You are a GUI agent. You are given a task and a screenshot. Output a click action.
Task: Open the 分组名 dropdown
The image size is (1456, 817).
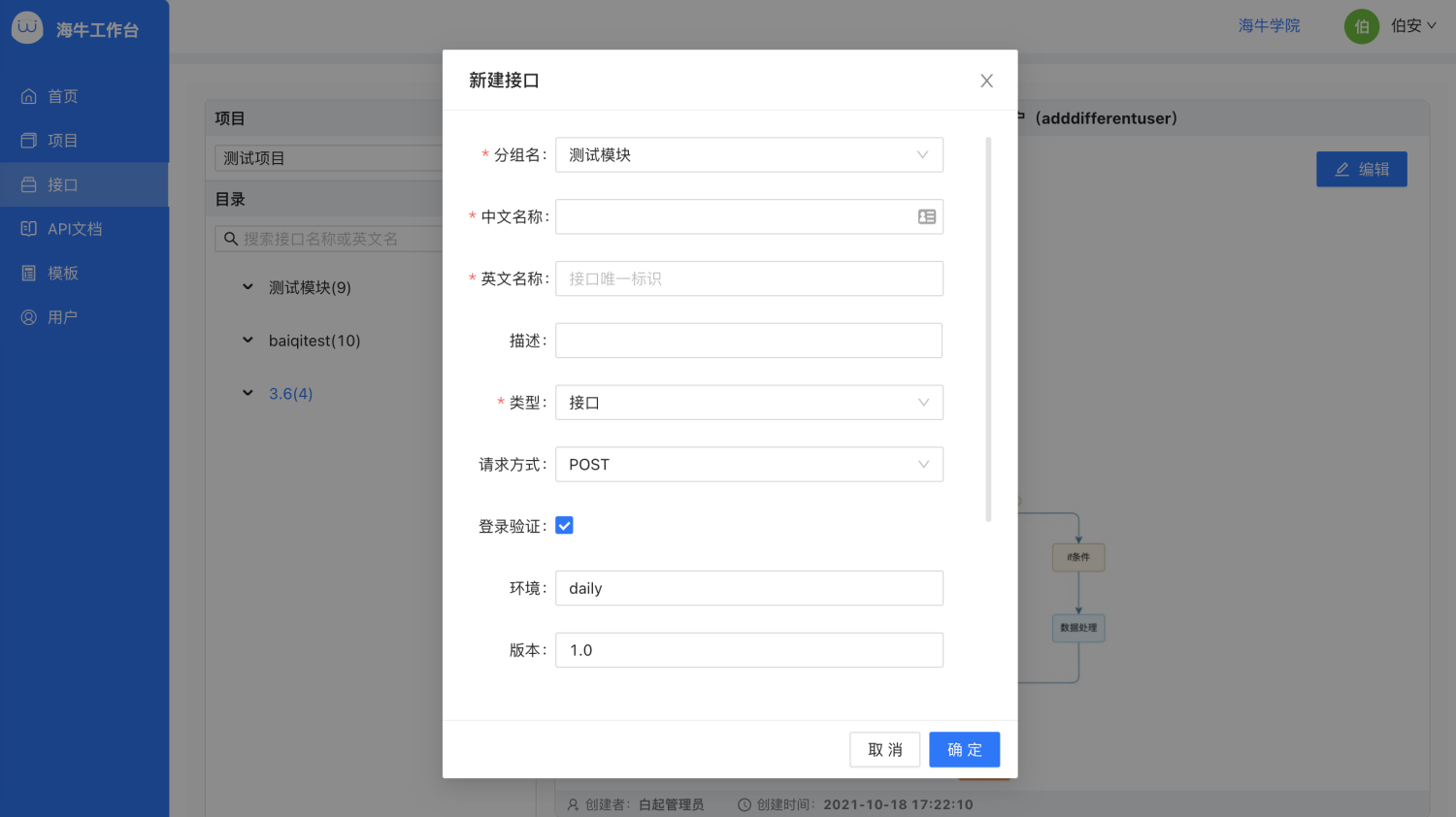click(x=749, y=155)
